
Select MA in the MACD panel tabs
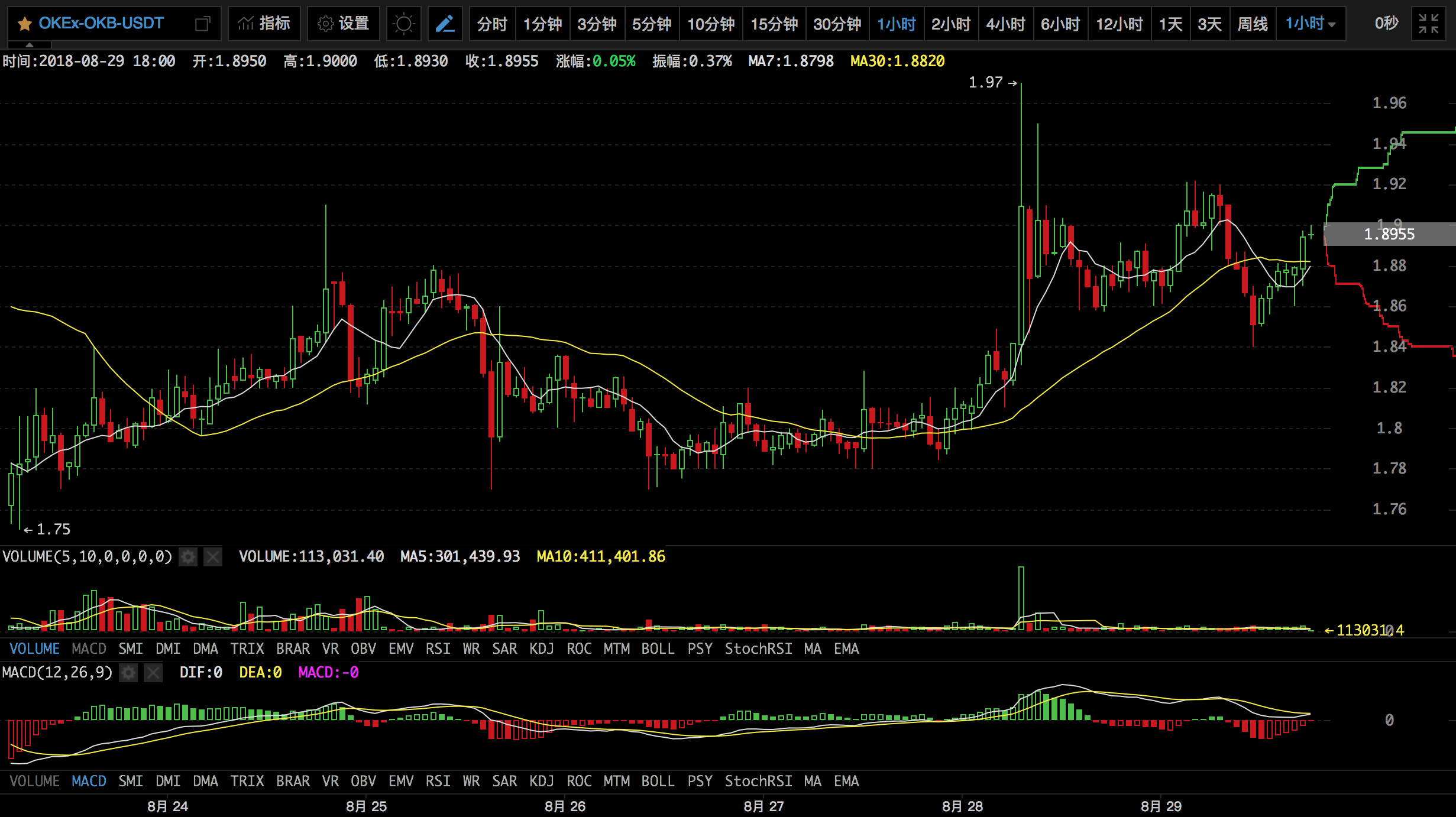(x=813, y=781)
